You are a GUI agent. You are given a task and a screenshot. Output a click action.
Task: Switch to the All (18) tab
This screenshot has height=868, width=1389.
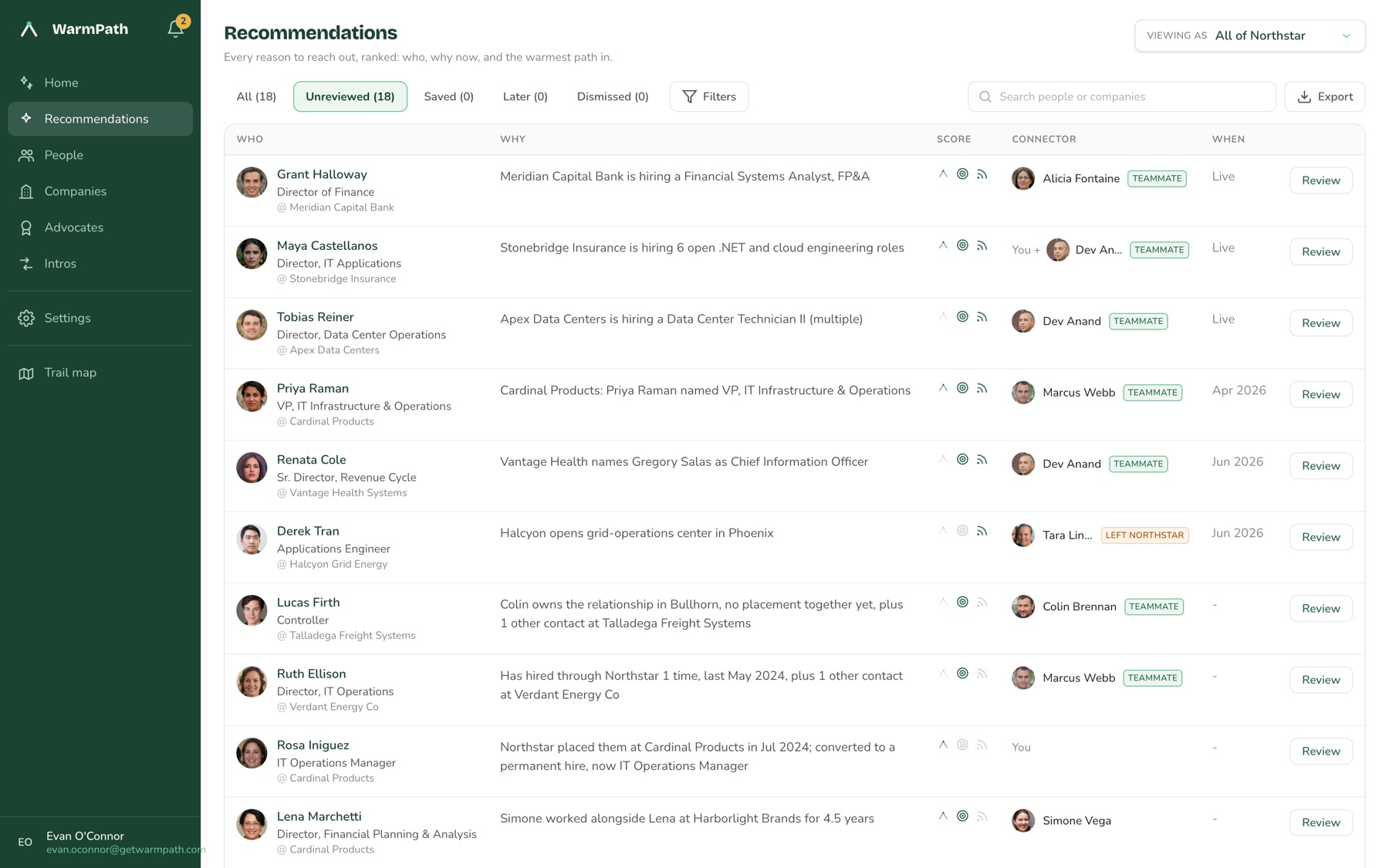(x=256, y=96)
